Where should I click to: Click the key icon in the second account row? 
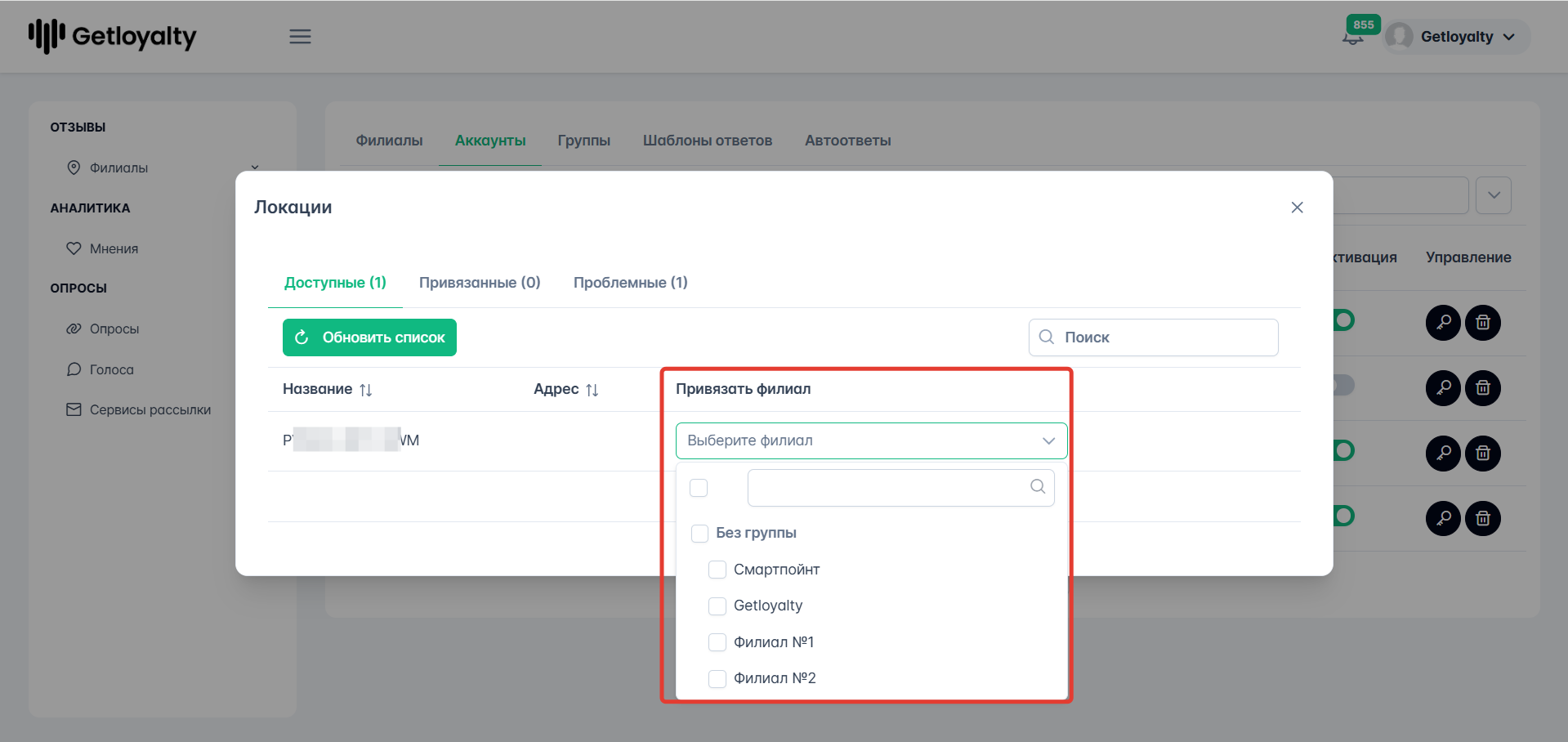pos(1444,387)
